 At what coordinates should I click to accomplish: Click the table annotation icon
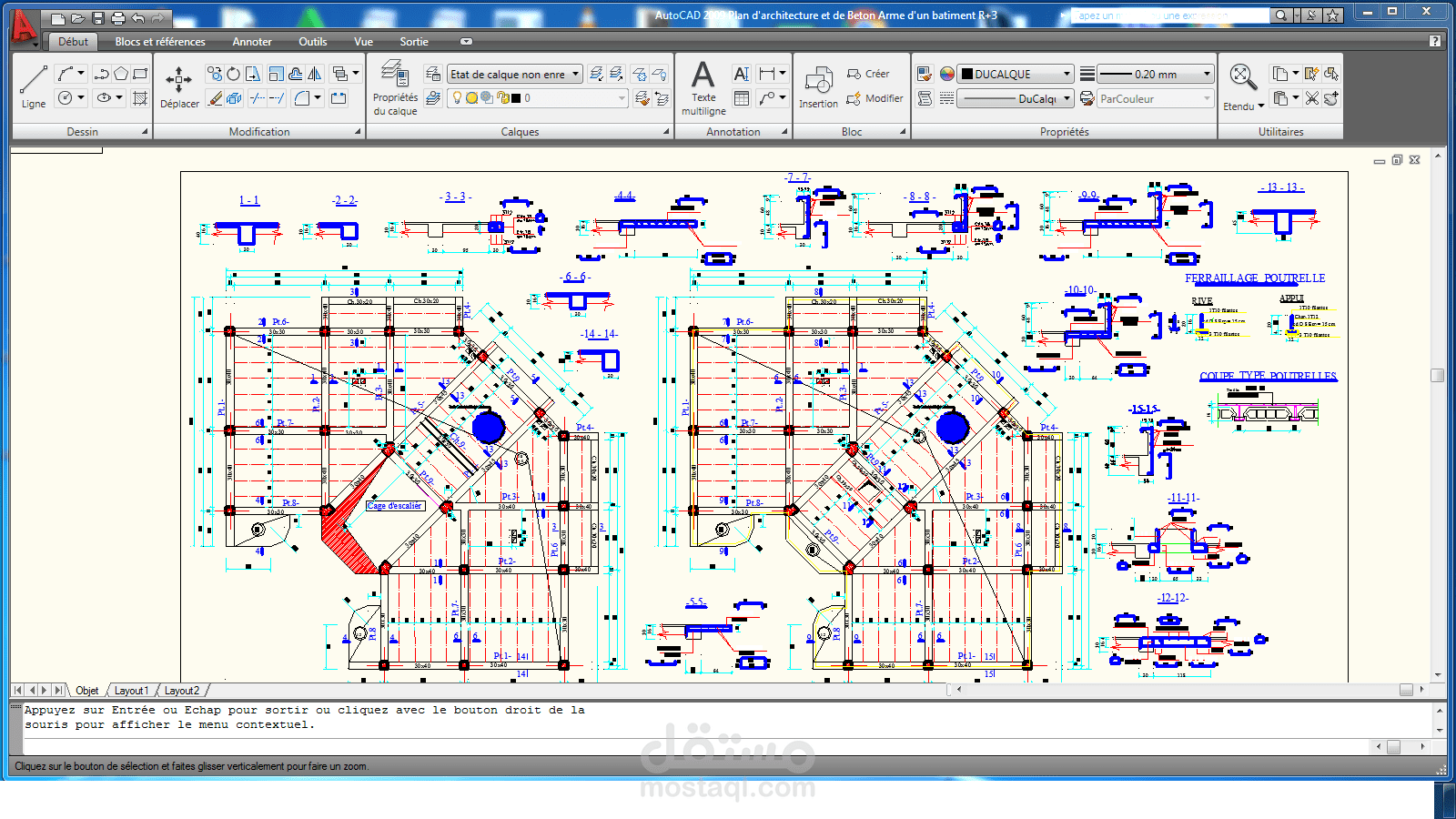(x=742, y=98)
